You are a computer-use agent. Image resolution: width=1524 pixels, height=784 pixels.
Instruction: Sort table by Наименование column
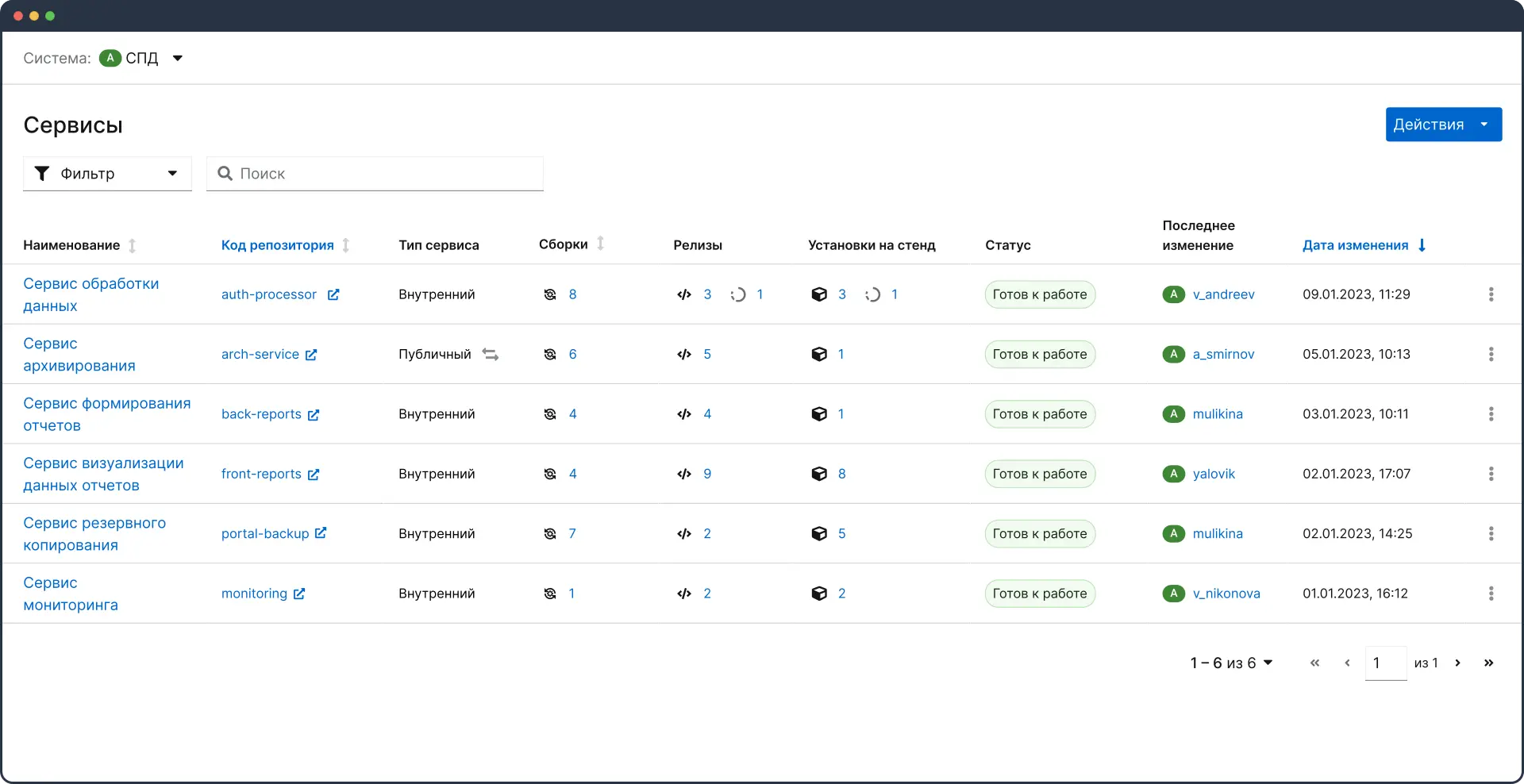pyautogui.click(x=133, y=245)
